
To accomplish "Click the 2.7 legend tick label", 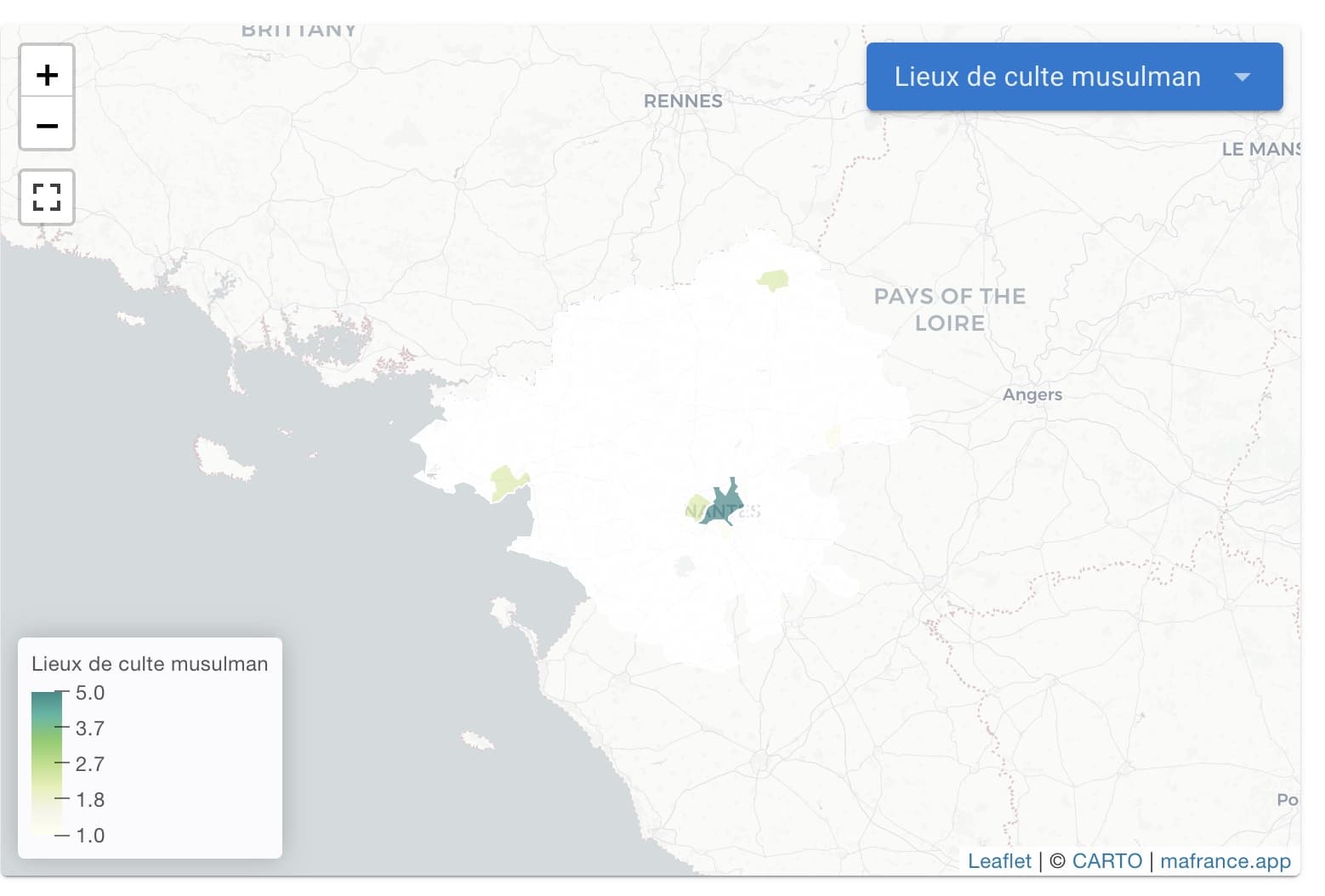I will tap(89, 764).
